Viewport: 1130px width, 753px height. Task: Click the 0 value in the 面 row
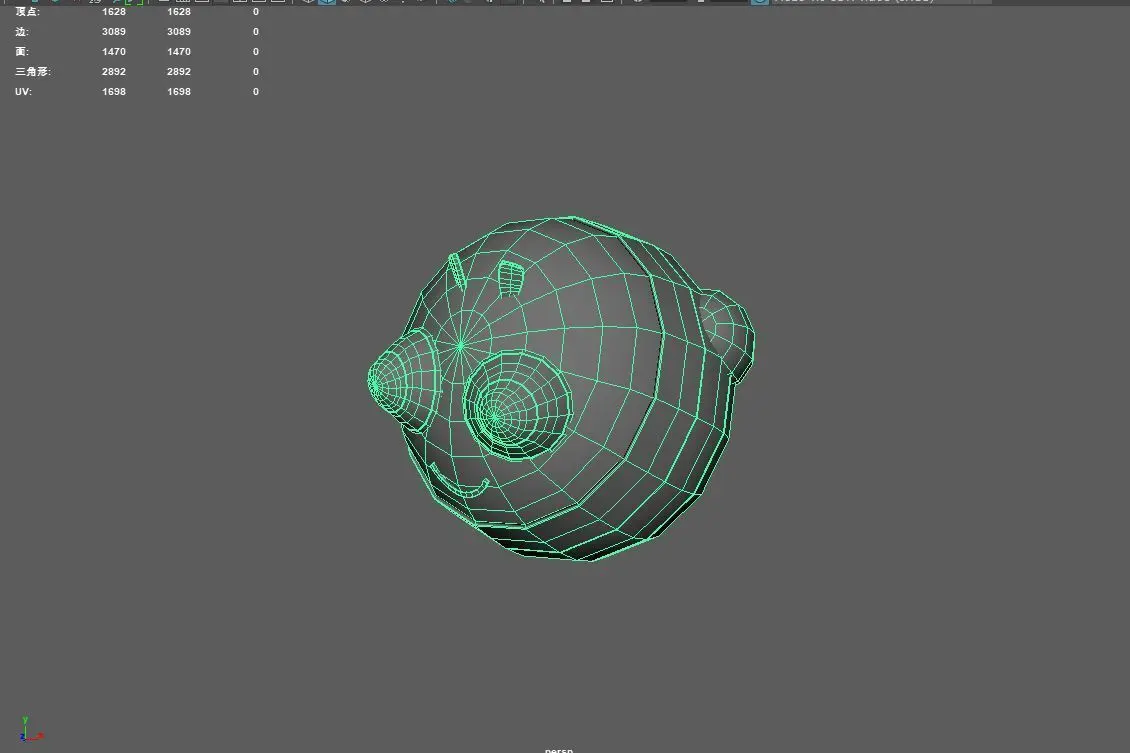click(256, 52)
